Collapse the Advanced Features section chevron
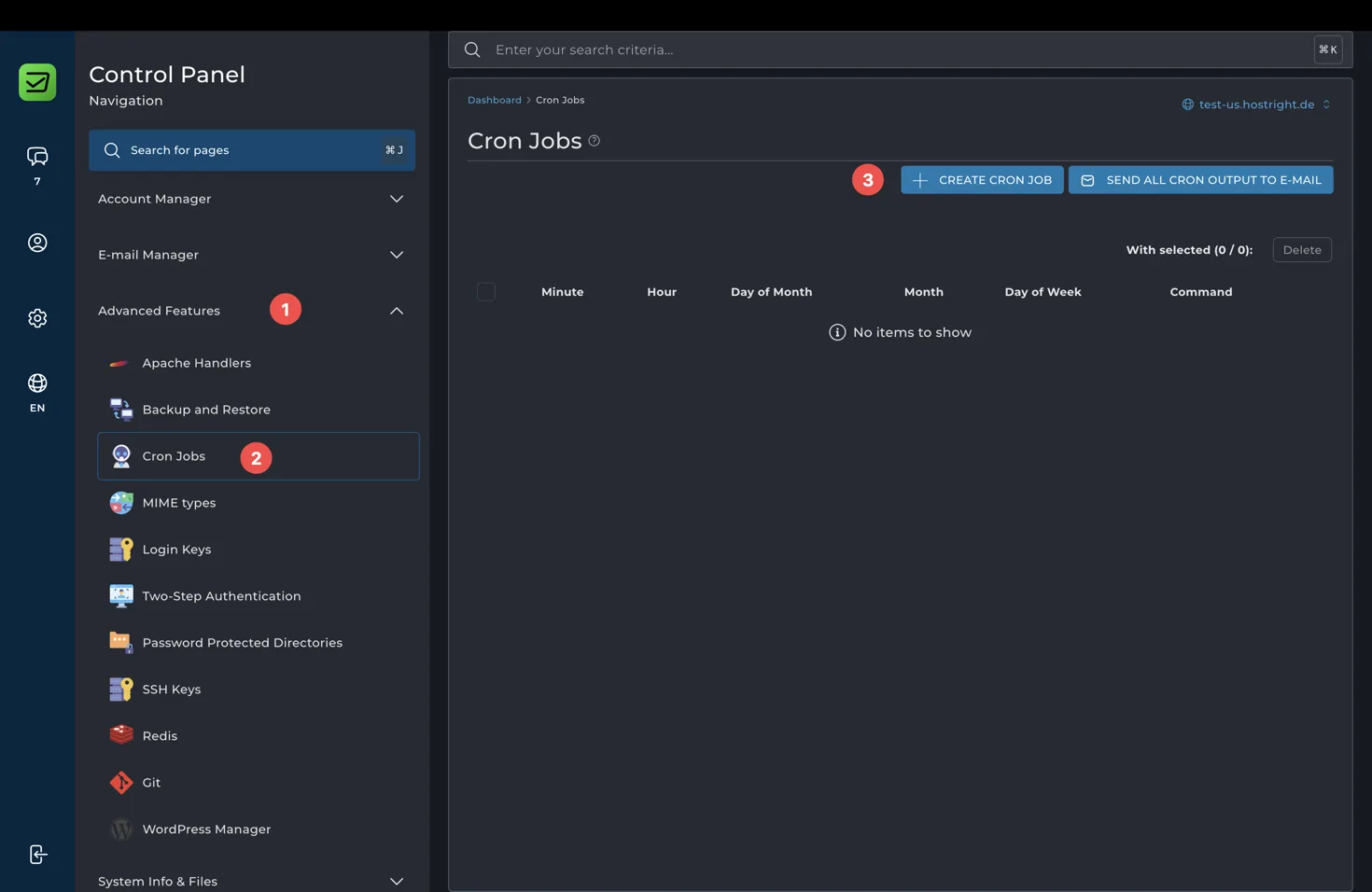The width and height of the screenshot is (1372, 892). point(397,311)
